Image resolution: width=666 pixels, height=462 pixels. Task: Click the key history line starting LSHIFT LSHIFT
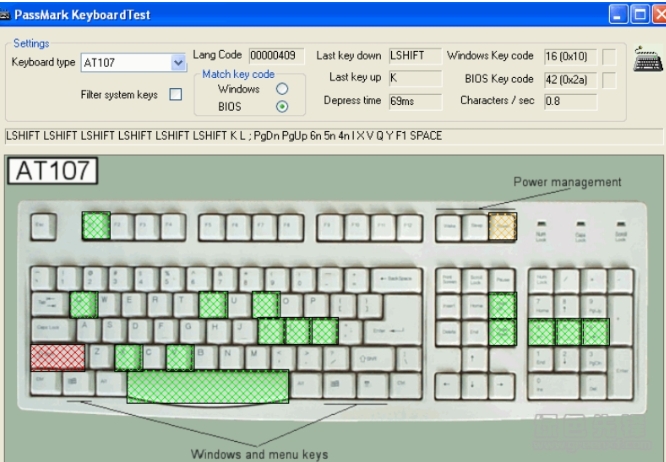(333, 136)
